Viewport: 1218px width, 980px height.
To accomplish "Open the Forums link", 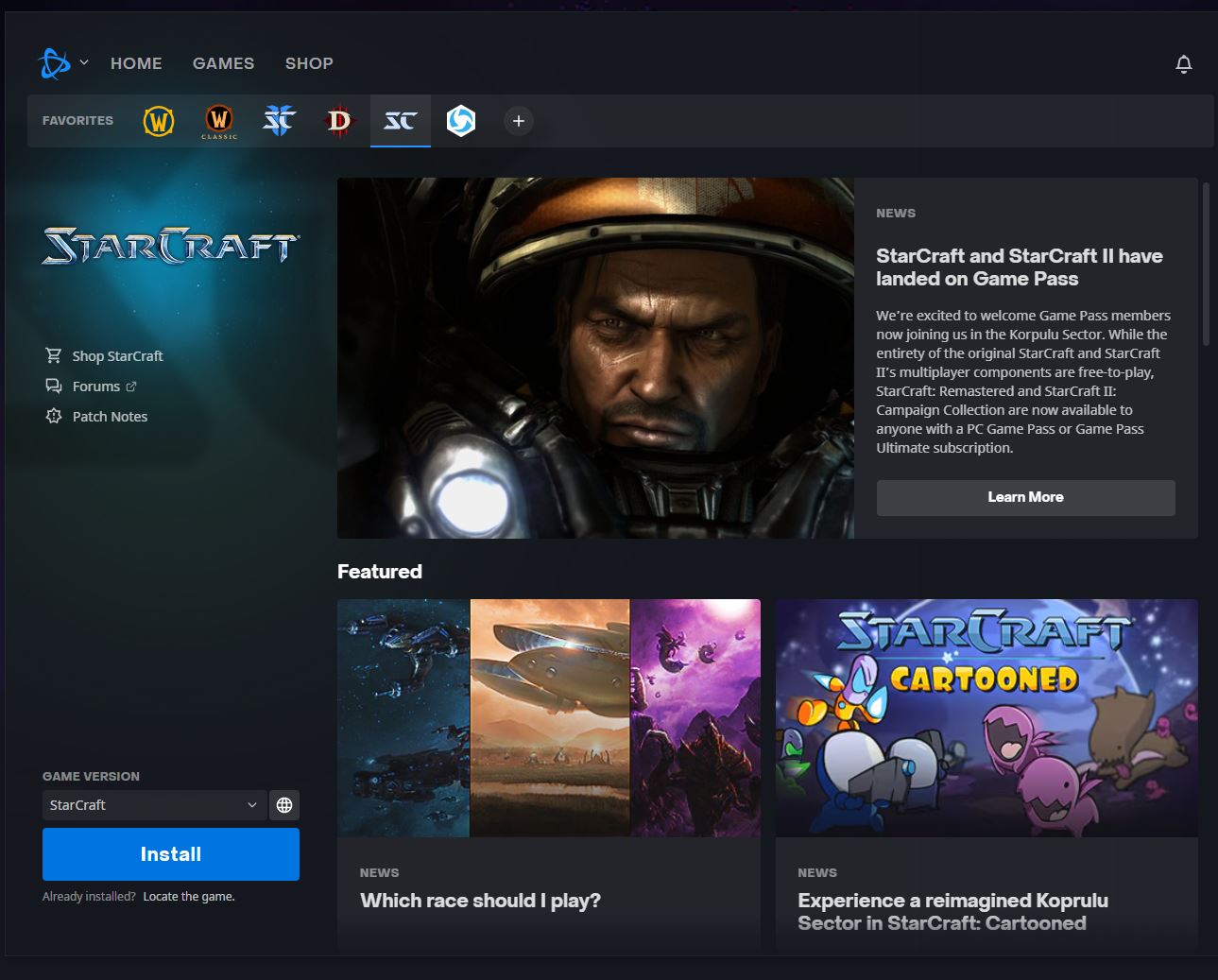I will [x=96, y=387].
